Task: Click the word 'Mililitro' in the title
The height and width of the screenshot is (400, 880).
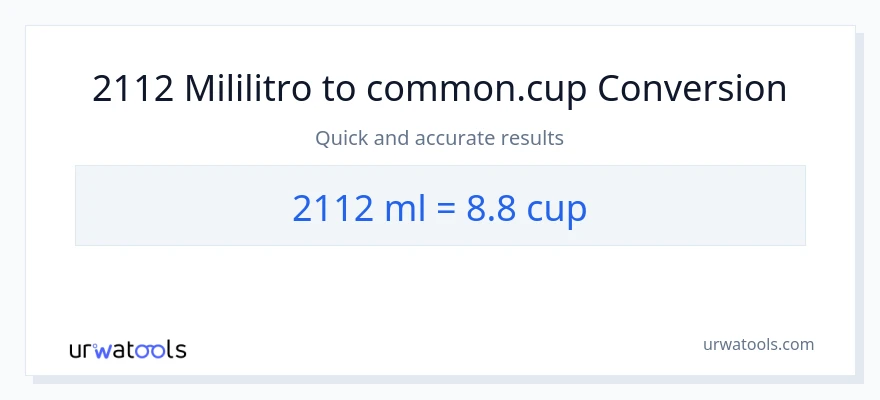Action: [x=248, y=90]
